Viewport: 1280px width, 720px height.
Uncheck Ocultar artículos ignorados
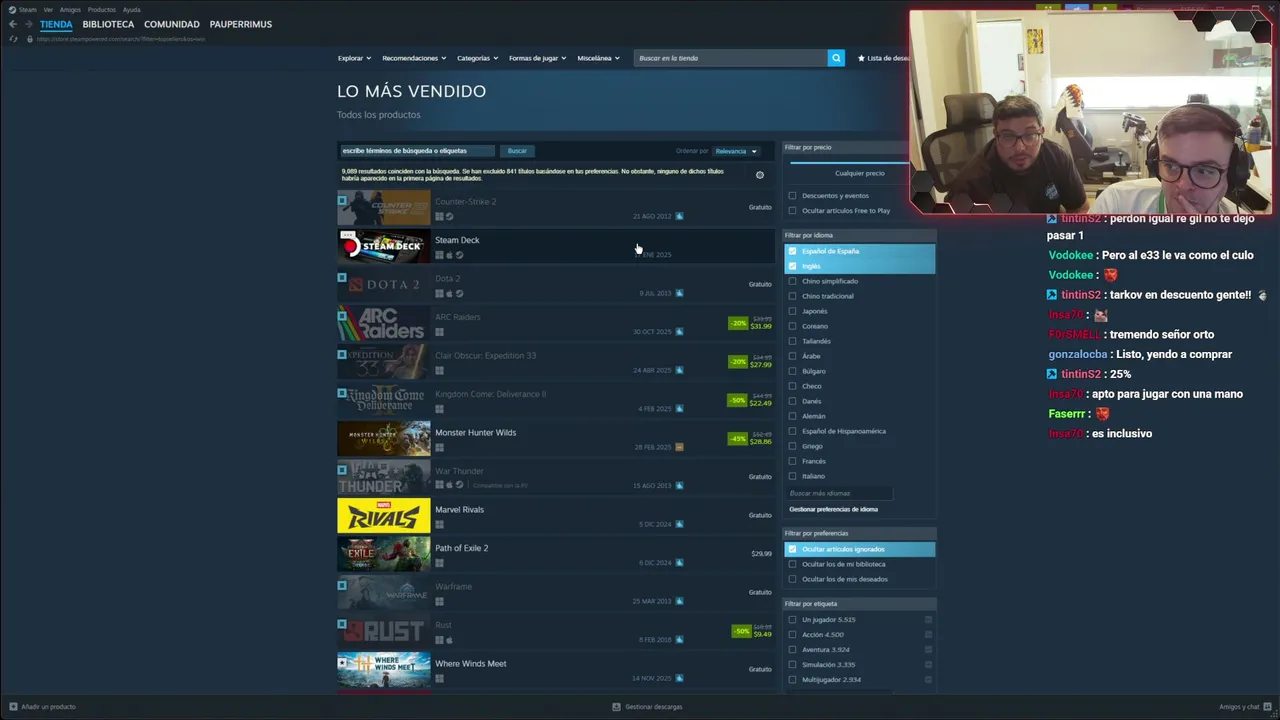793,549
